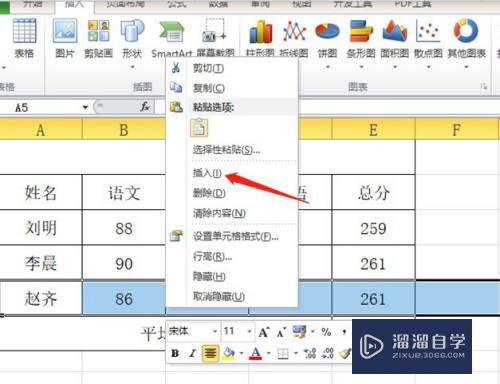Click cell containing 赵齐

pyautogui.click(x=41, y=298)
